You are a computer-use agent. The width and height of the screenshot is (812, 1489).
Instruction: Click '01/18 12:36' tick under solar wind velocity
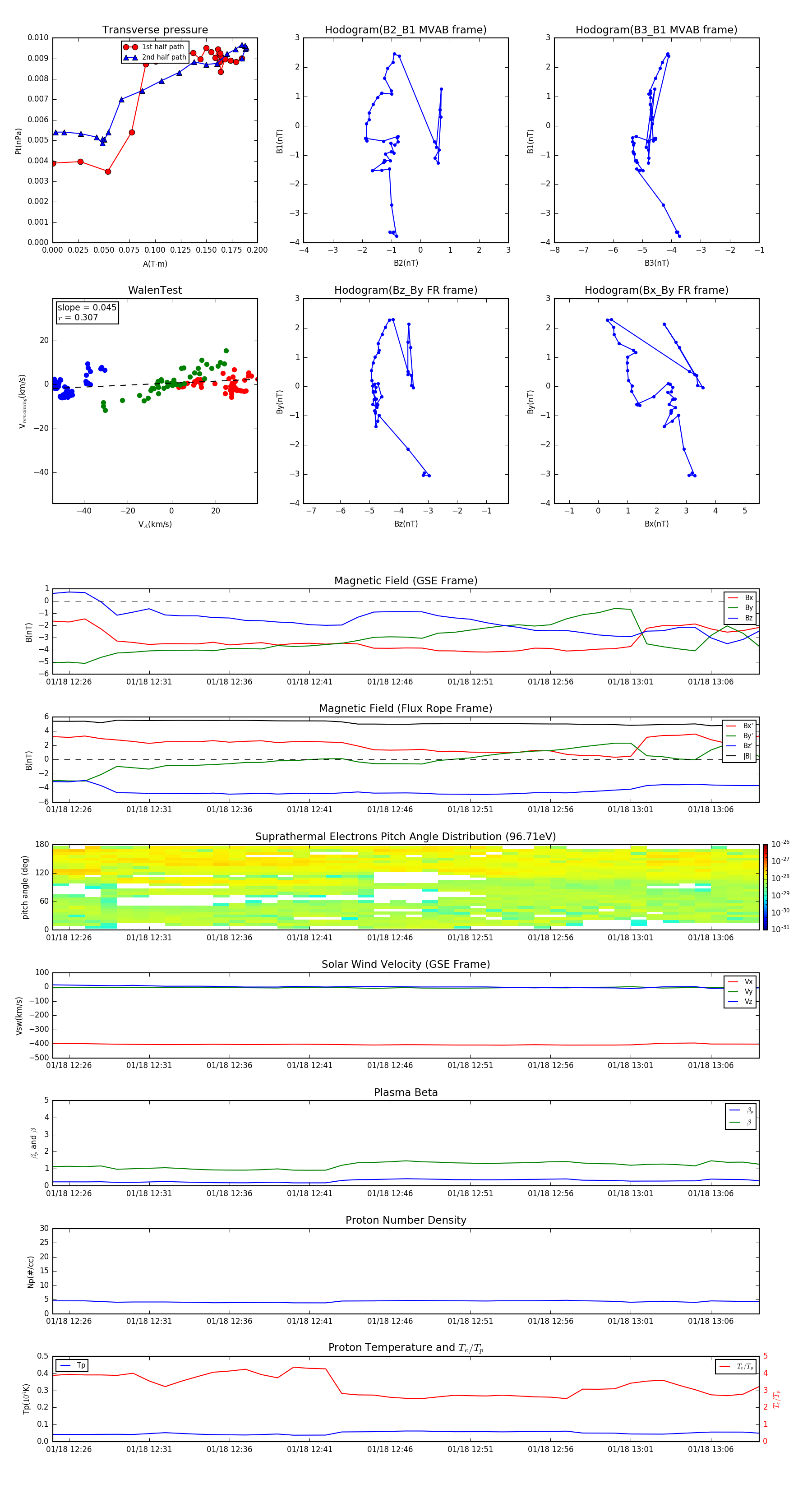click(x=230, y=1065)
